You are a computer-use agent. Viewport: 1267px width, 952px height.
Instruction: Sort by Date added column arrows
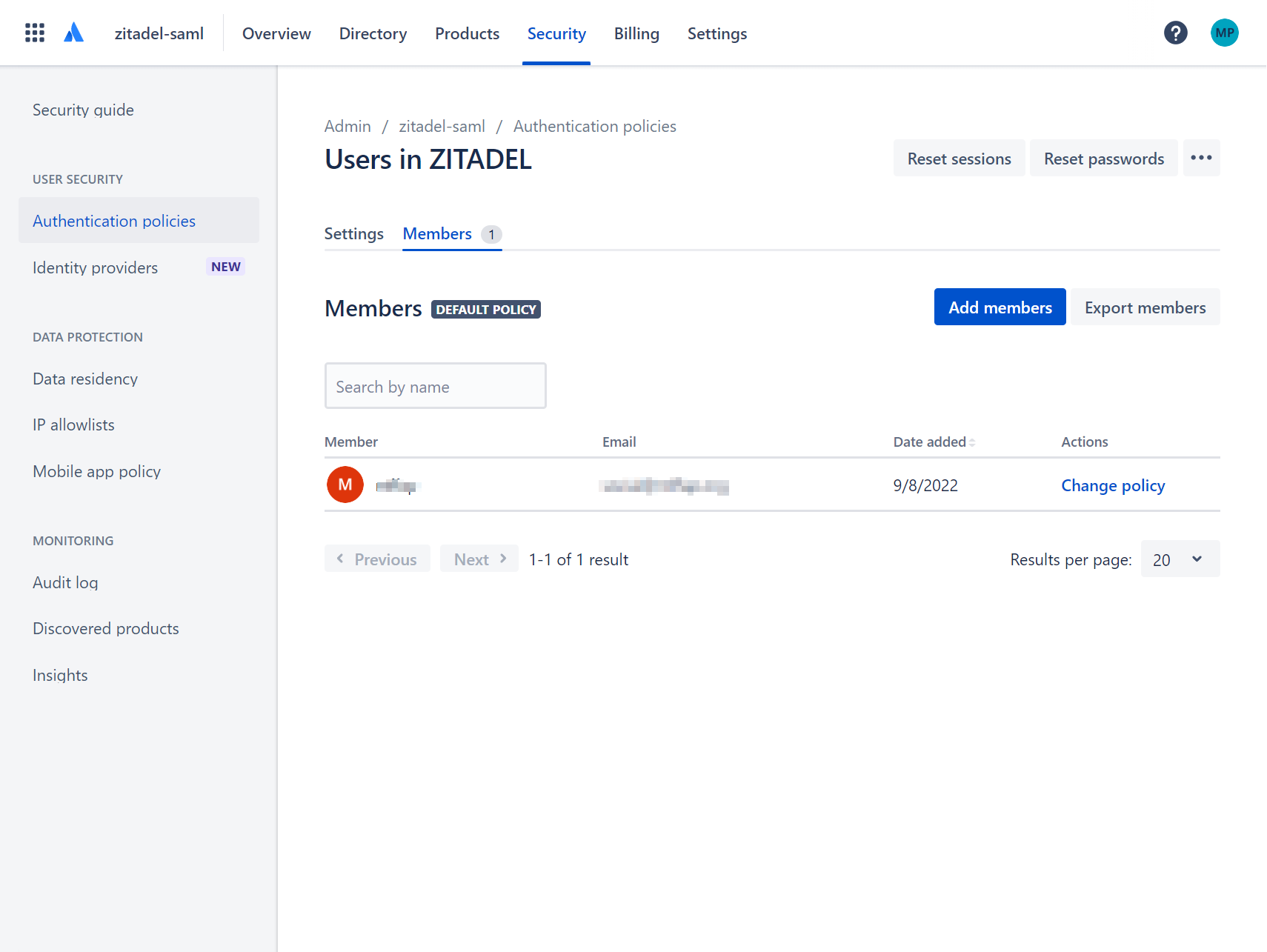point(971,442)
